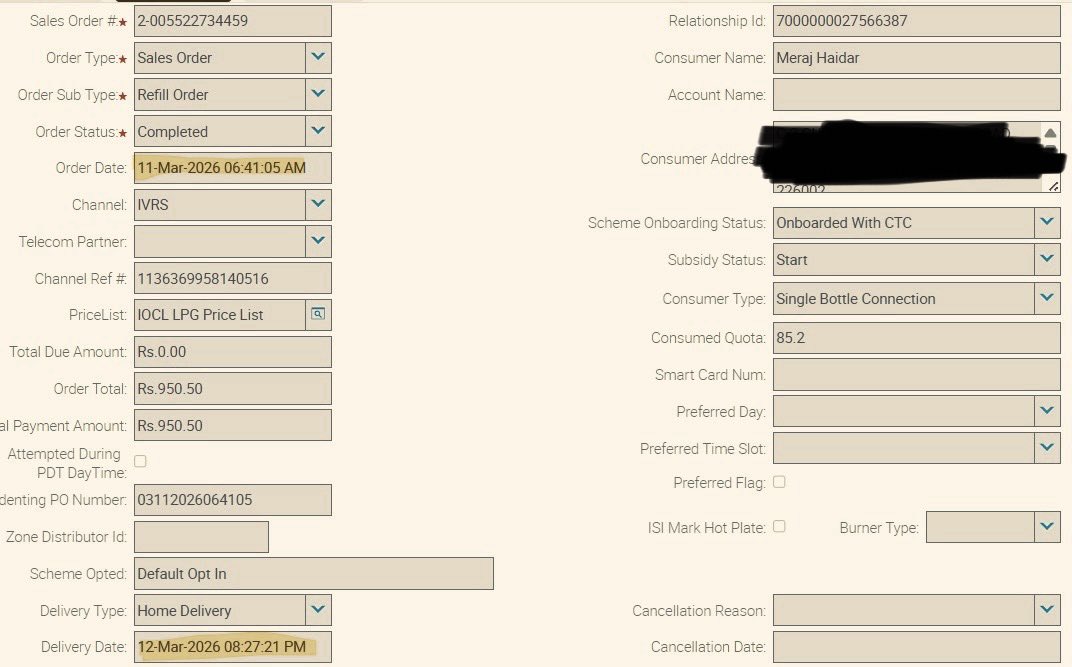This screenshot has height=667, width=1072.
Task: Expand the Cancellation Reason dropdown
Action: click(1047, 610)
